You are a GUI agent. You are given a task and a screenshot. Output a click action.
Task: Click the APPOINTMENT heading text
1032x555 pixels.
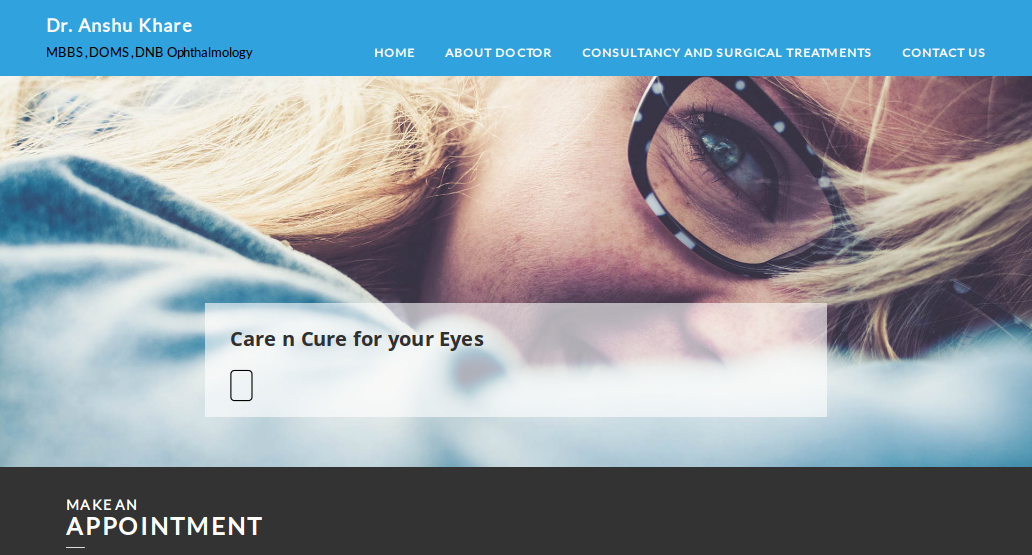[x=165, y=527]
